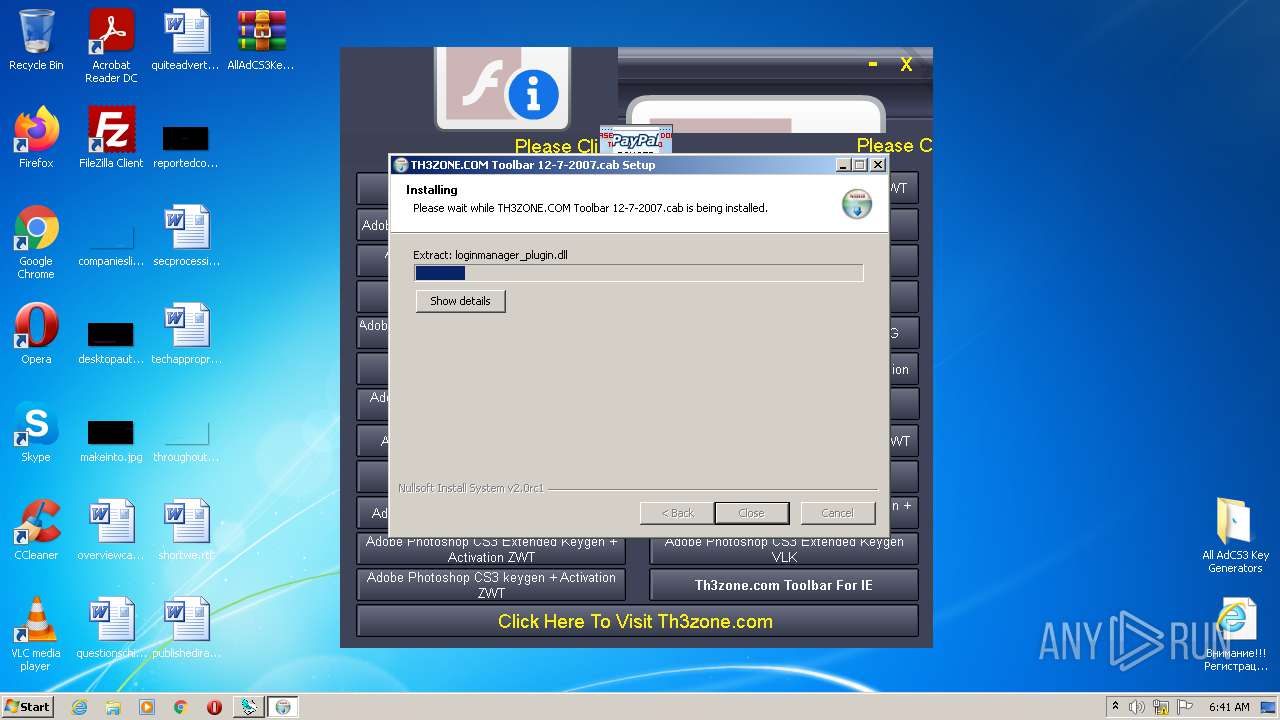Launch Google Chrome desktop shortcut
Viewport: 1280px width, 720px height.
click(x=36, y=243)
